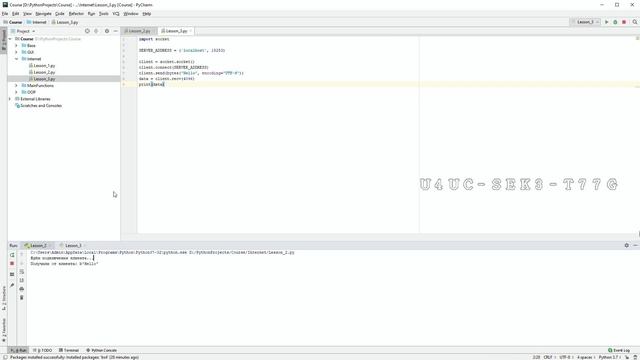Click the print(data) line in the editor
The width and height of the screenshot is (640, 360).
click(151, 84)
